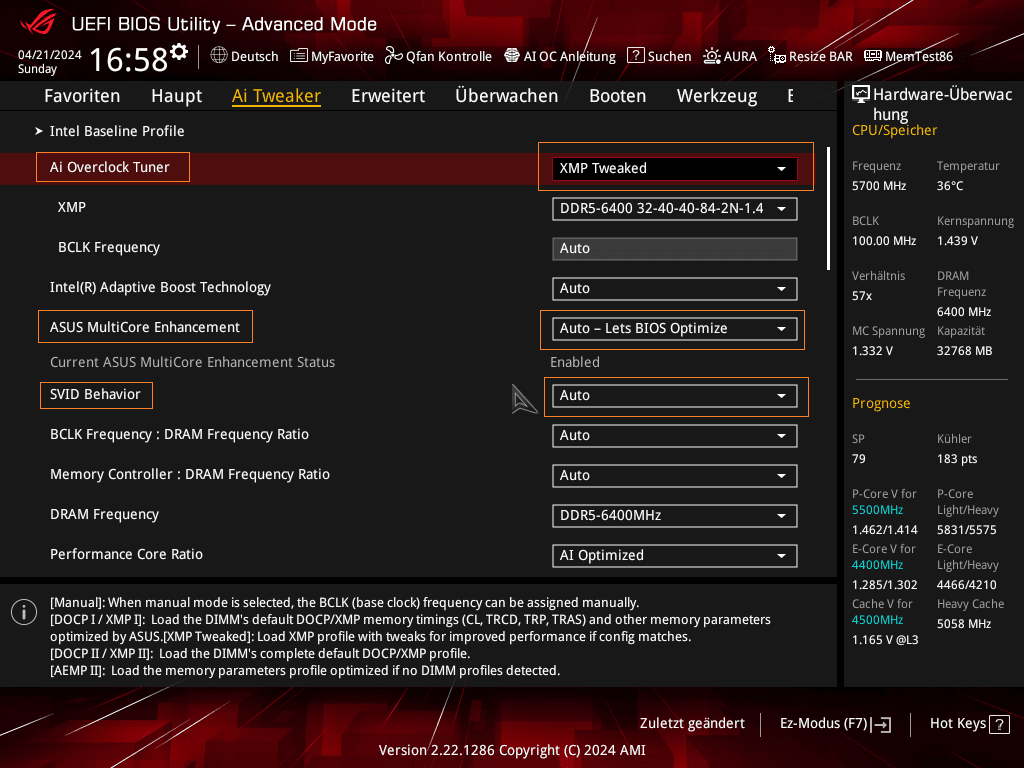1024x768 pixels.
Task: Open Performance Core Ratio AI Optimized dropdown
Action: coord(675,556)
